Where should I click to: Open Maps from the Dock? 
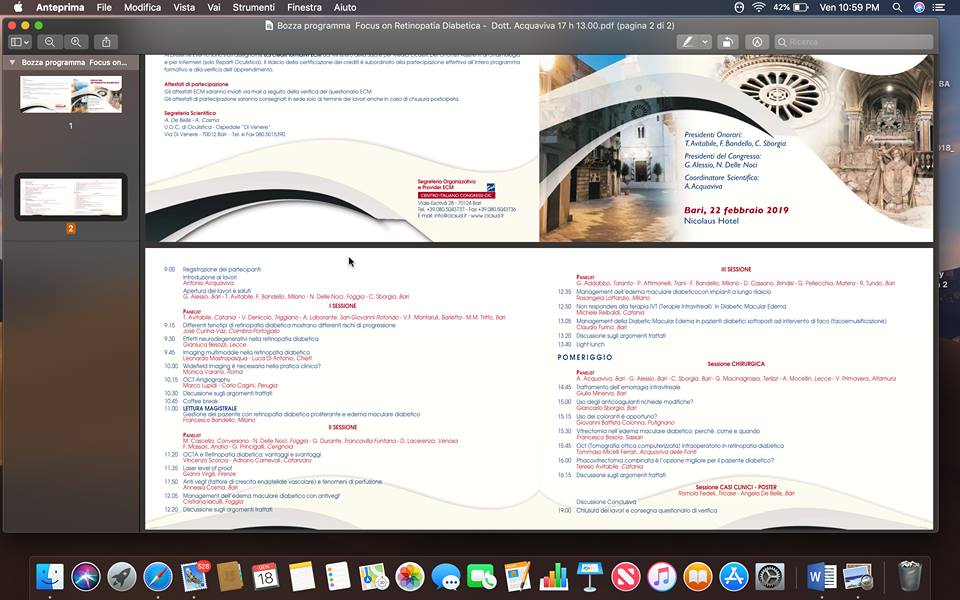(373, 576)
